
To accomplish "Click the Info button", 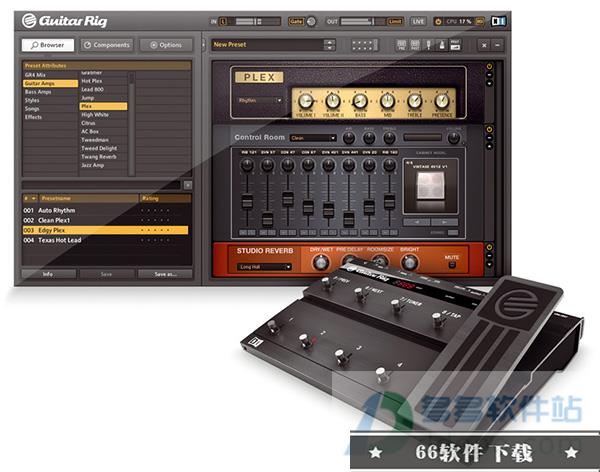I will [49, 274].
